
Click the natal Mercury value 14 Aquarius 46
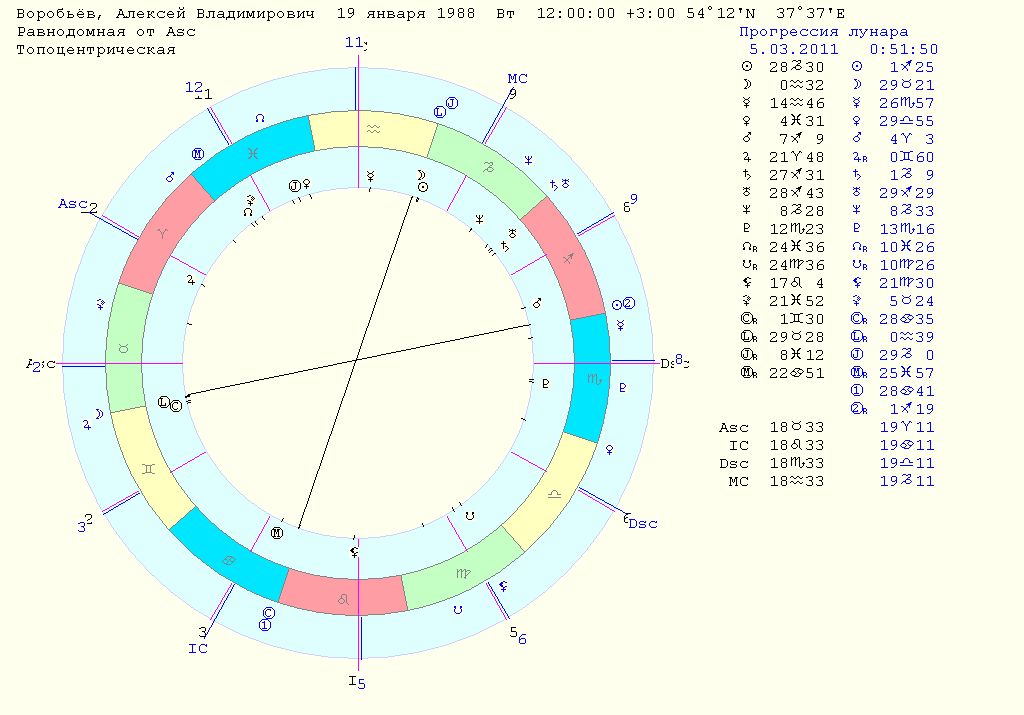pos(796,103)
